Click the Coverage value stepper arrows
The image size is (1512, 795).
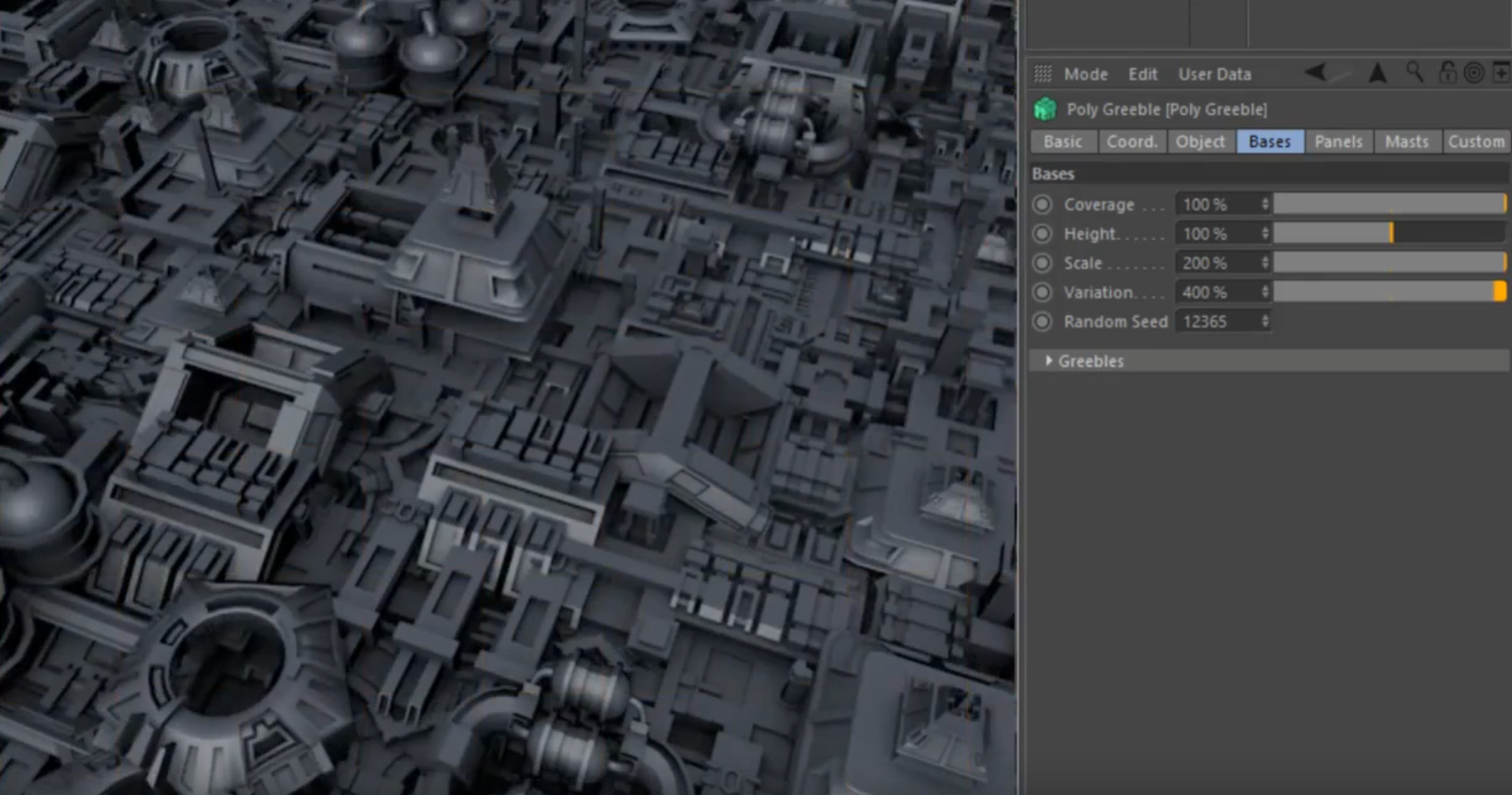[1265, 204]
